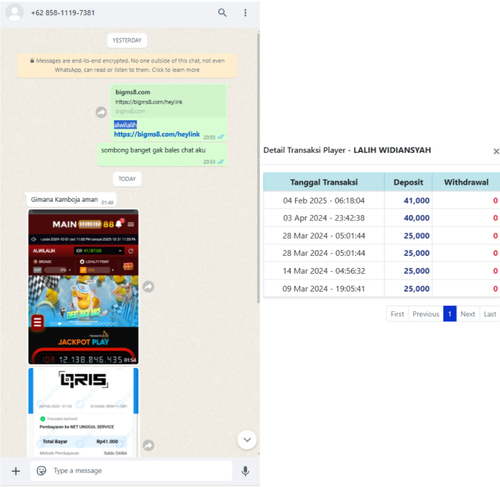Open the QRIS payment receipt image
The image size is (500, 487).
pyautogui.click(x=83, y=412)
